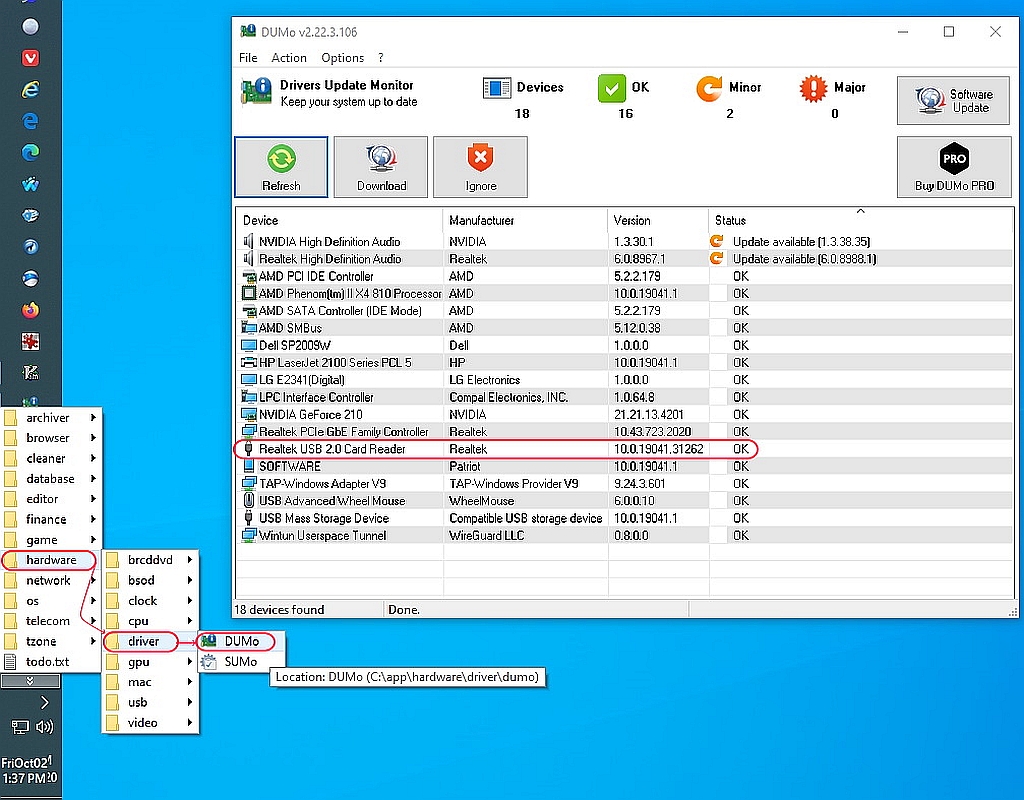The width and height of the screenshot is (1024, 800).
Task: Click update icon for NVIDIA audio status
Action: click(x=716, y=241)
